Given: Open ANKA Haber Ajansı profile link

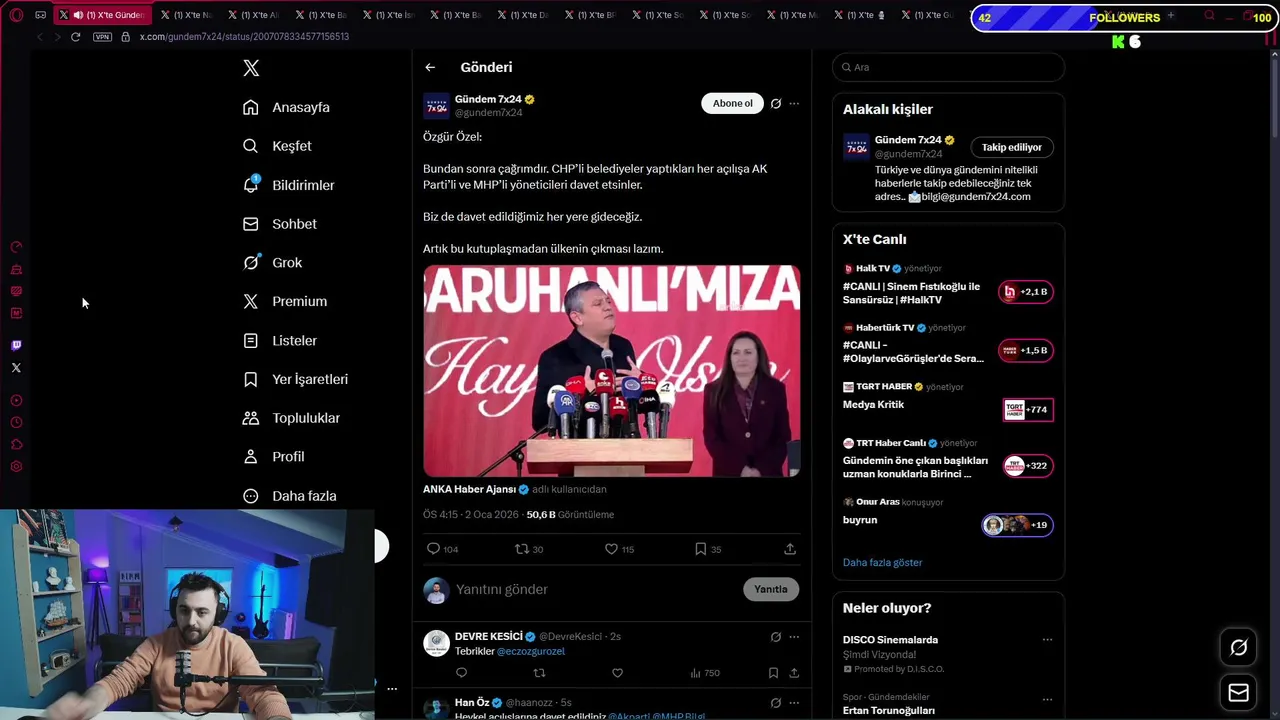Looking at the screenshot, I should point(469,489).
